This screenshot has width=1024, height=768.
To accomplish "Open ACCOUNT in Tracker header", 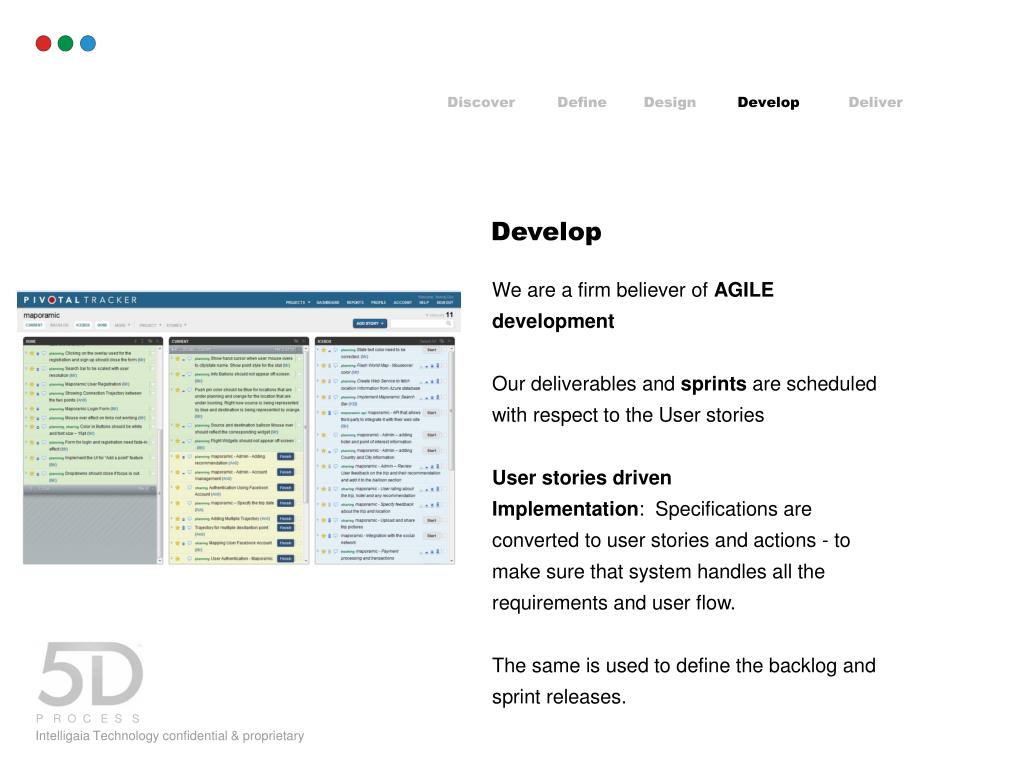I will click(x=403, y=302).
